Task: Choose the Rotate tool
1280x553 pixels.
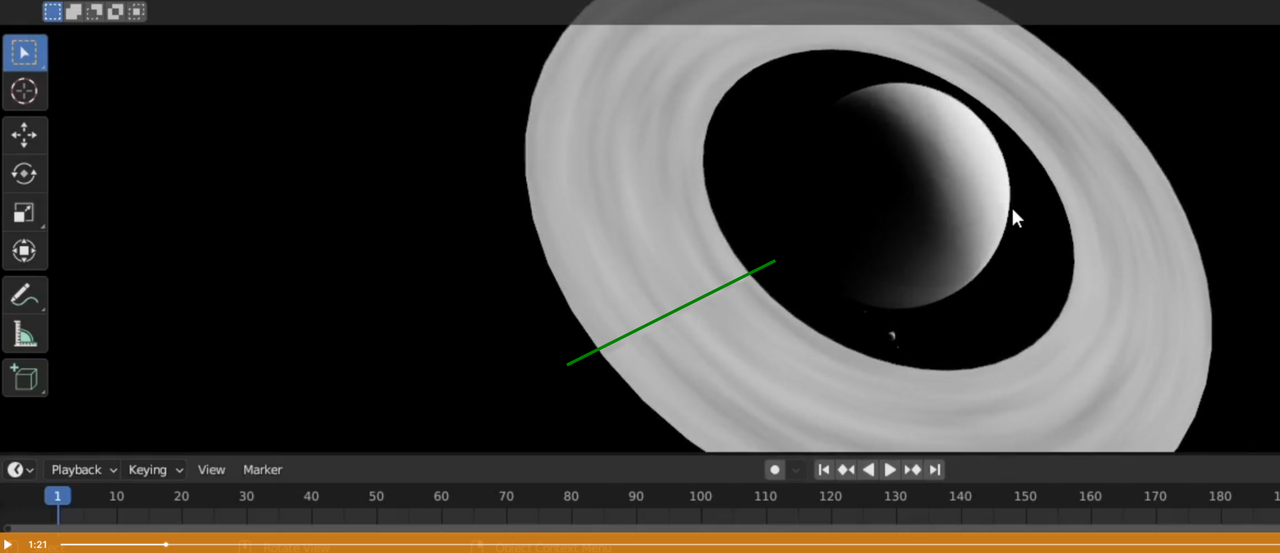Action: click(24, 174)
